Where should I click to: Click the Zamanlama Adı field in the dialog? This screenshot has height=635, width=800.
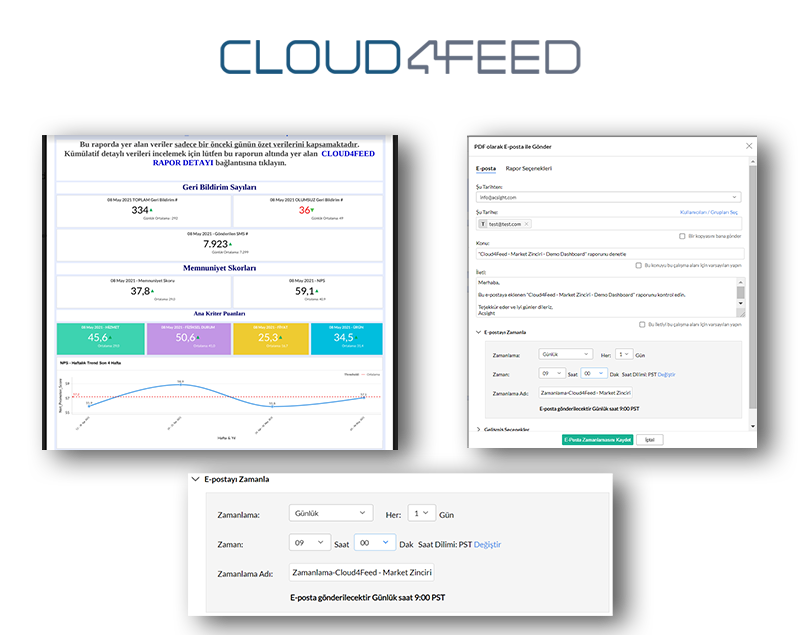tap(586, 393)
